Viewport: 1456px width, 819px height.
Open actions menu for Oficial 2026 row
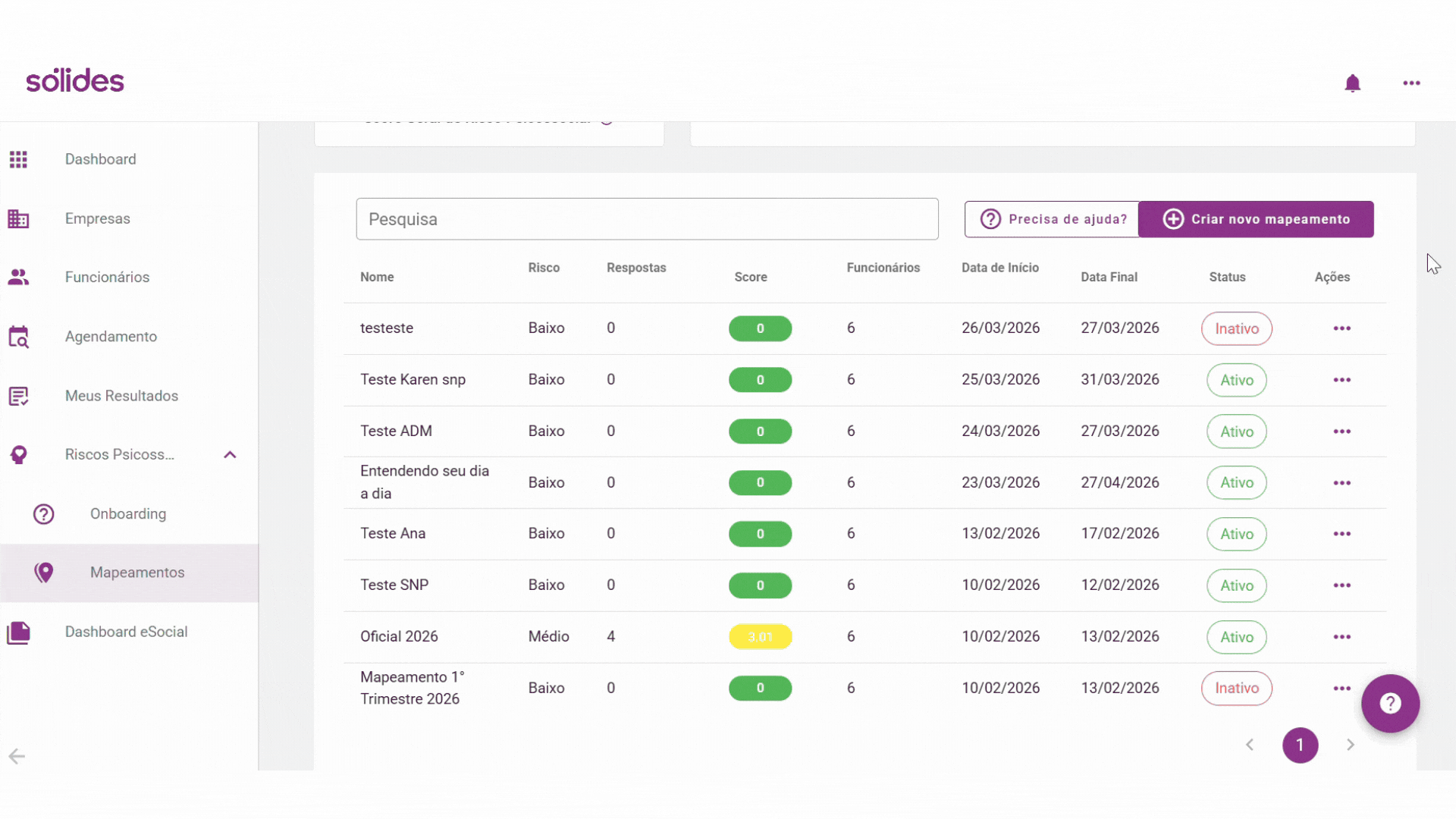click(1341, 637)
